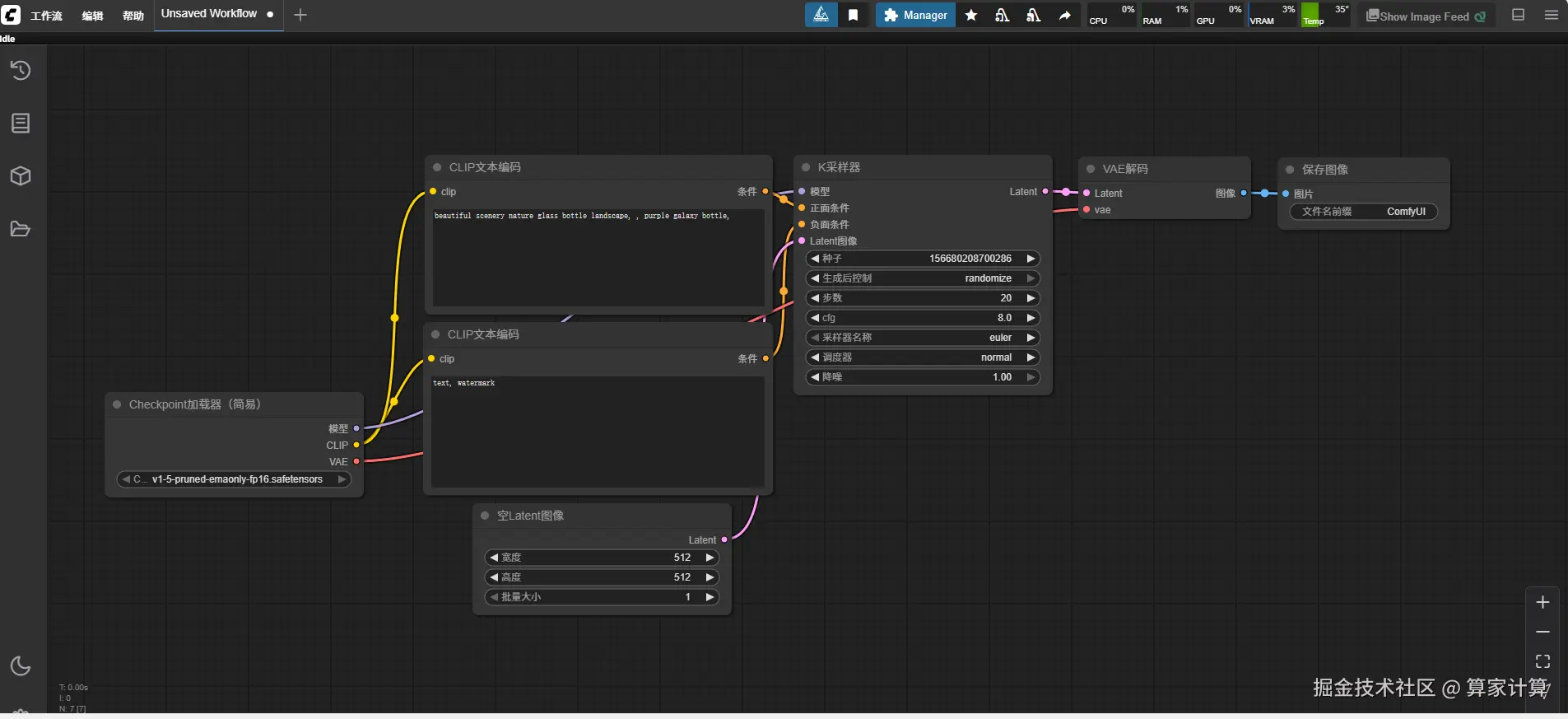Image resolution: width=1568 pixels, height=719 pixels.
Task: Fit the view using the fullscreen-frame icon
Action: coord(1542,661)
